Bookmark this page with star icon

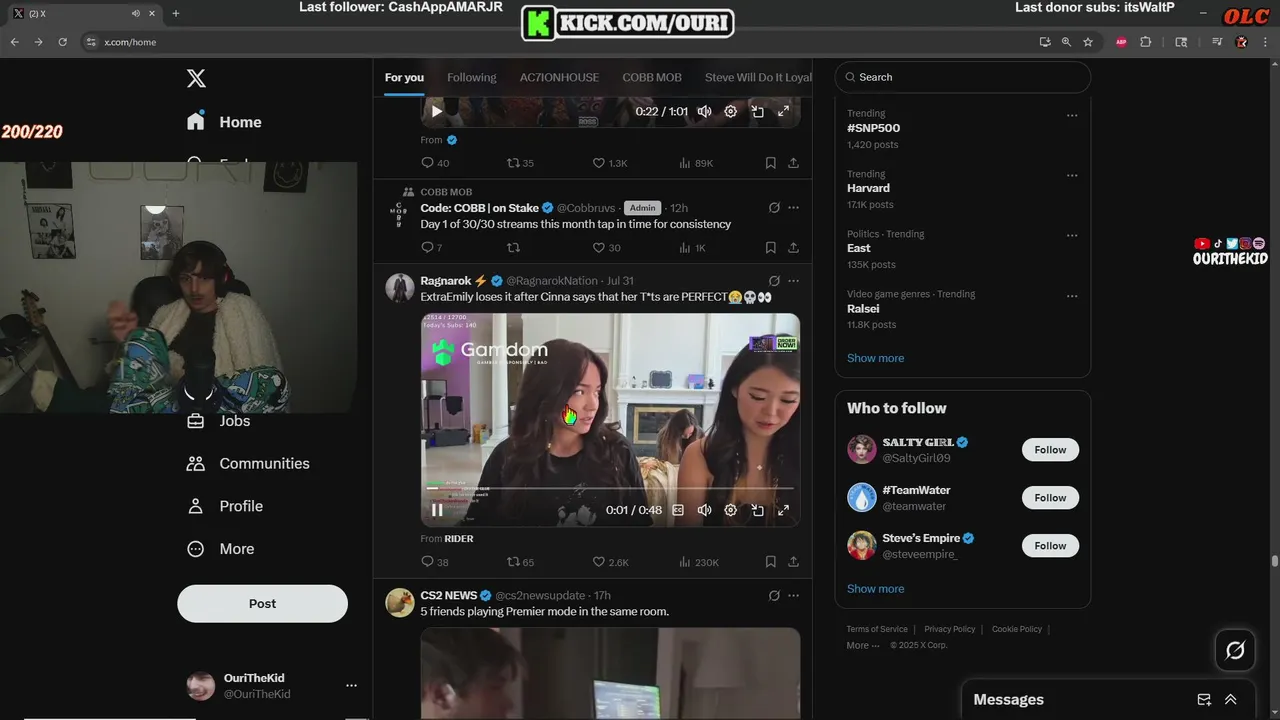coord(1088,42)
